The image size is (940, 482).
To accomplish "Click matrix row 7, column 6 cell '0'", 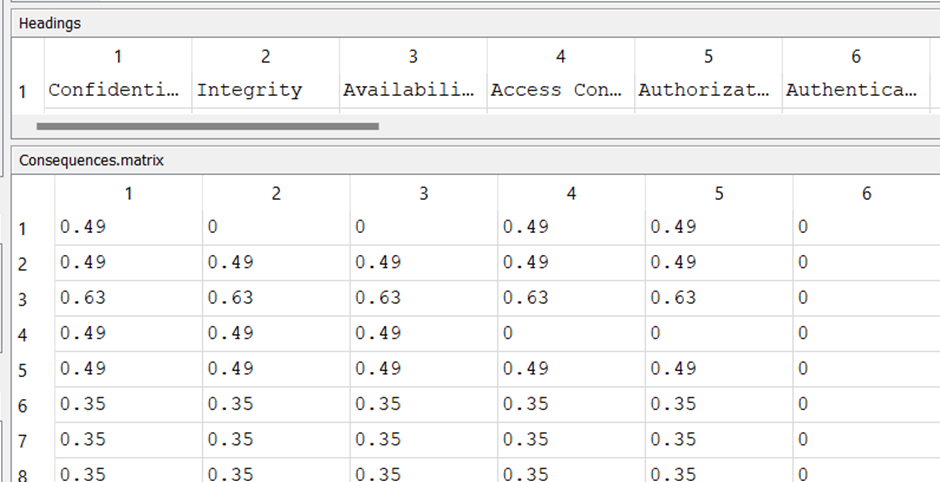I will 866,439.
